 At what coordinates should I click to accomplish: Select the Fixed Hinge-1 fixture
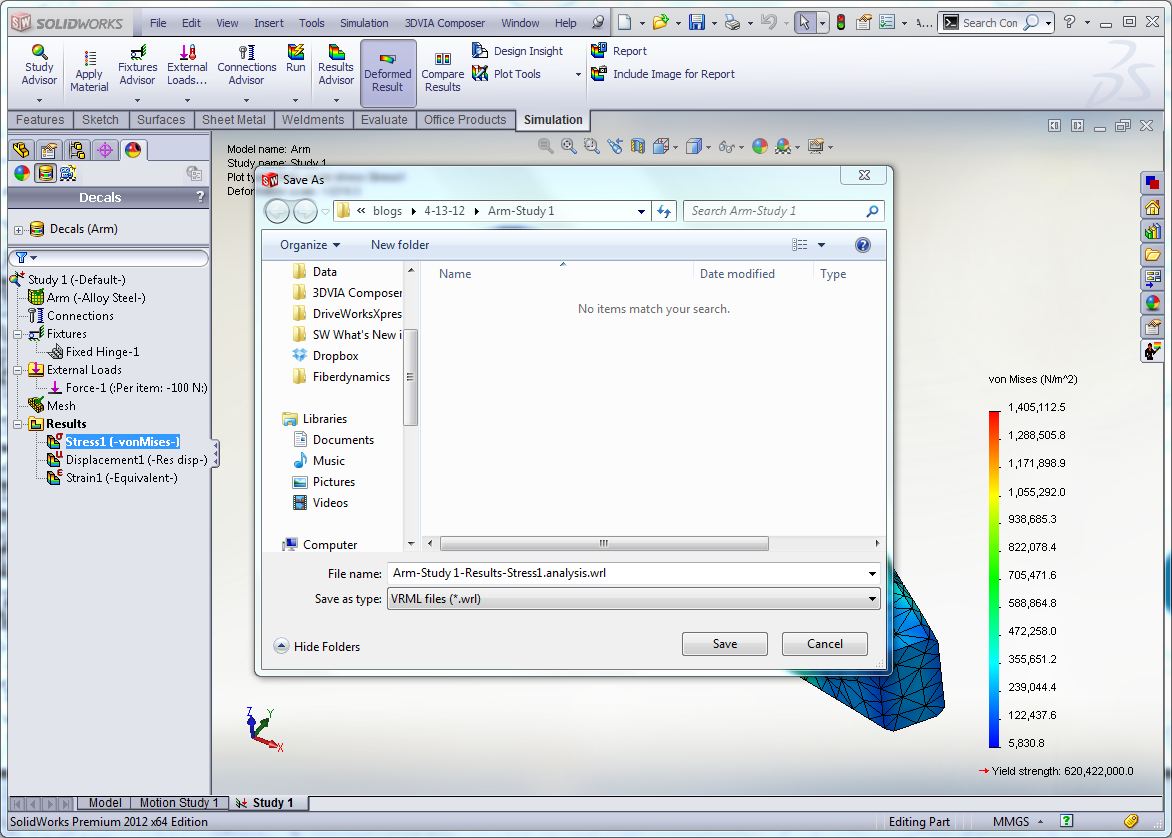[102, 352]
